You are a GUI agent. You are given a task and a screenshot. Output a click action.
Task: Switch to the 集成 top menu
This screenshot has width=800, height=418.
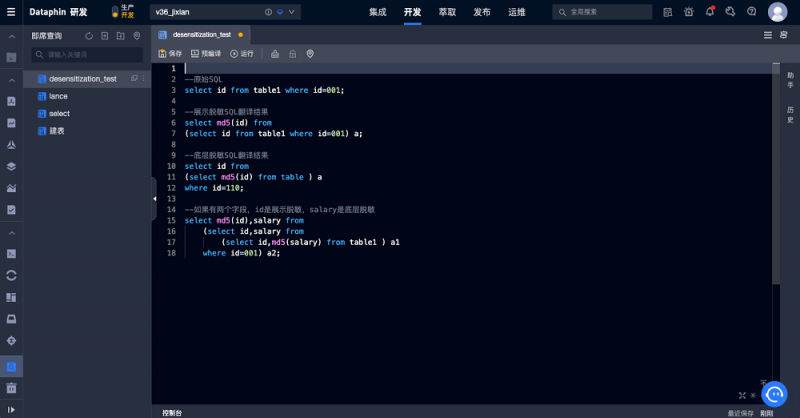377,12
